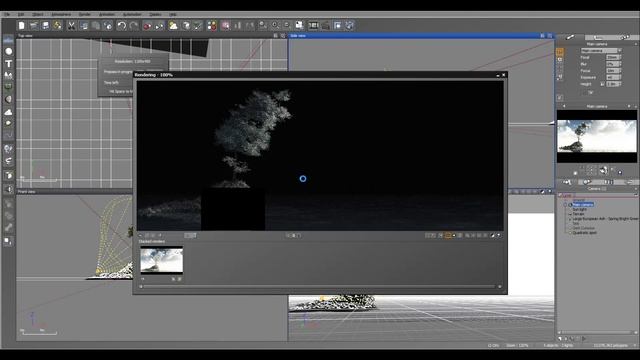
Task: Click the Open file folder icon
Action: coord(33,26)
